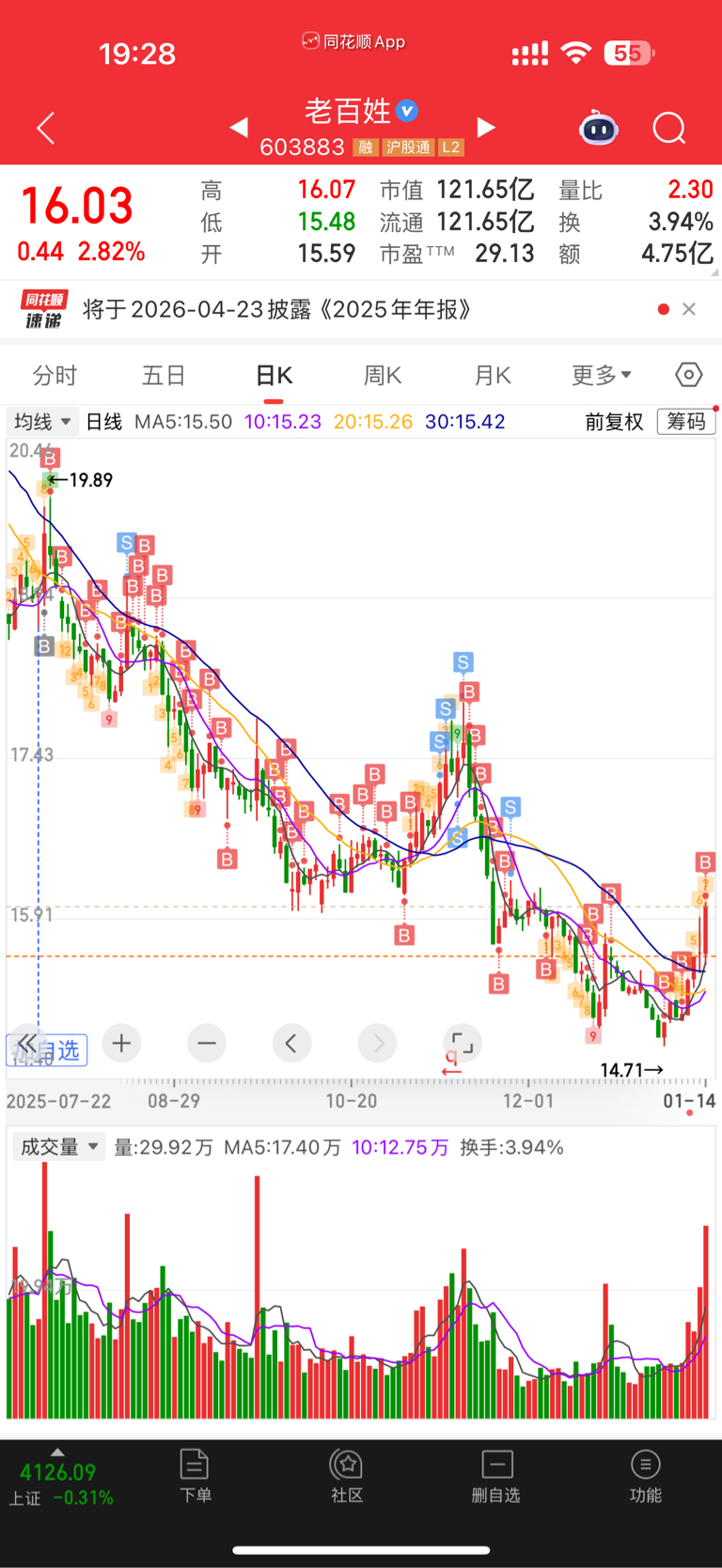
Task: Go to next stock with right triangle
Action: click(486, 127)
